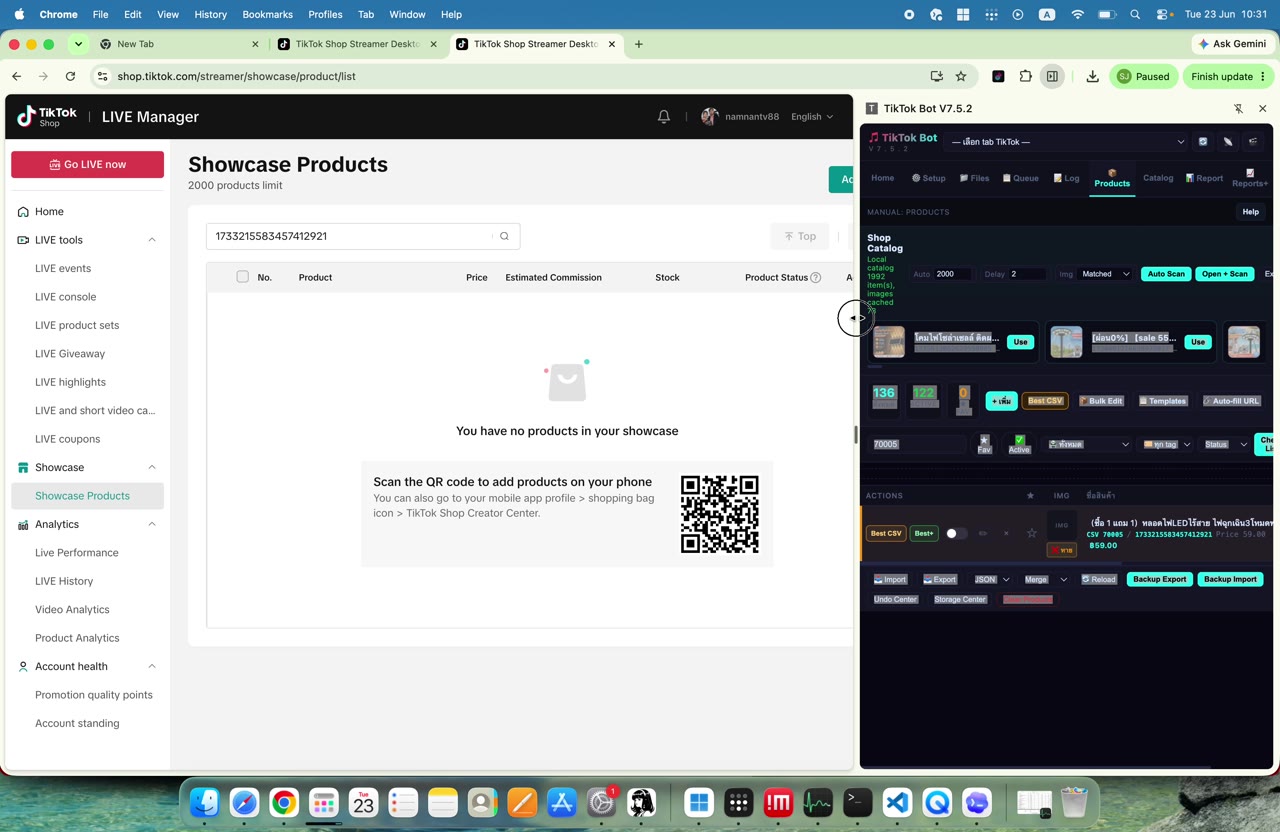The width and height of the screenshot is (1280, 832).
Task: Open the Log tab in TikTok Bot
Action: (x=1066, y=178)
